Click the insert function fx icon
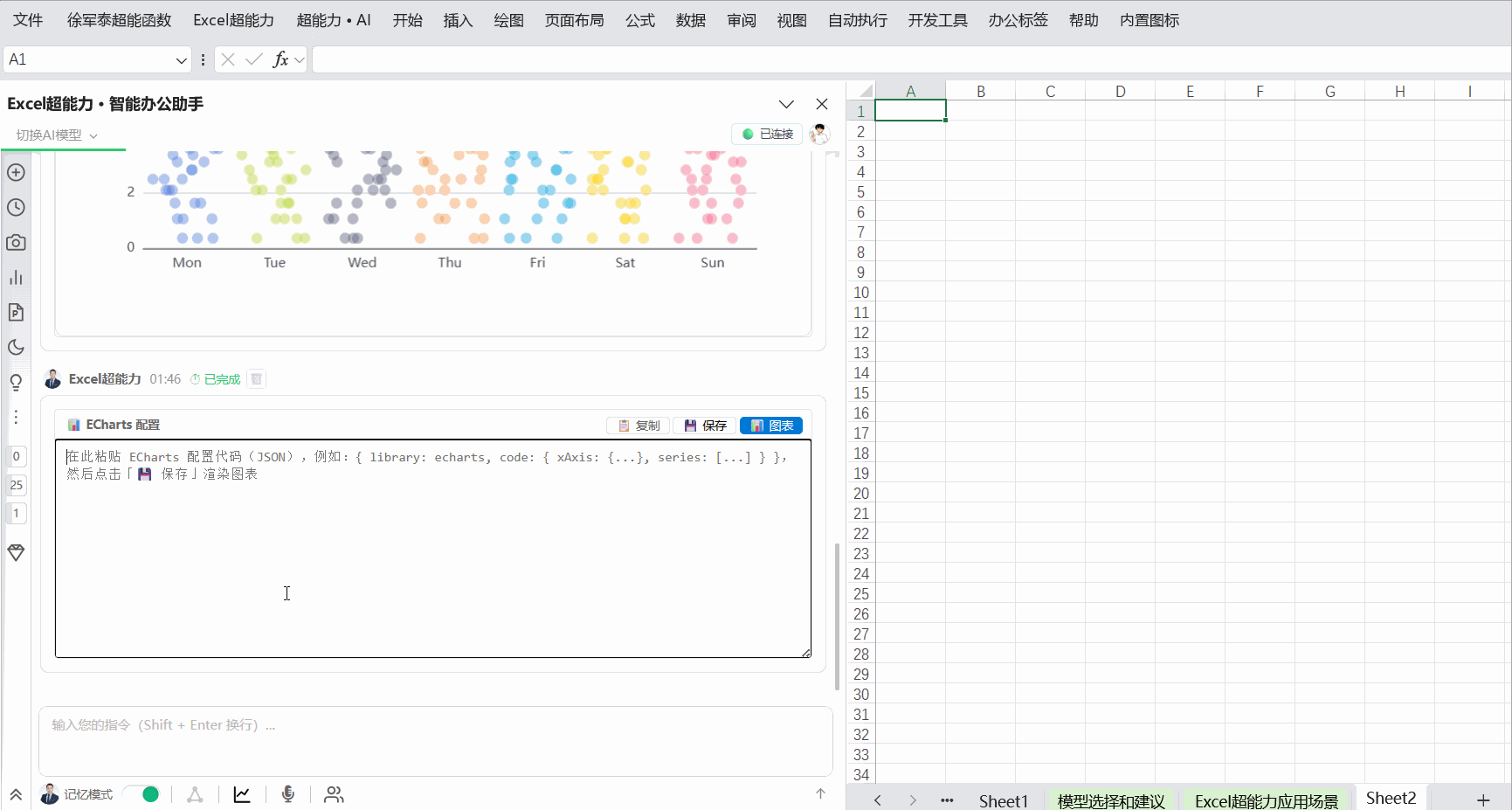 pos(280,59)
